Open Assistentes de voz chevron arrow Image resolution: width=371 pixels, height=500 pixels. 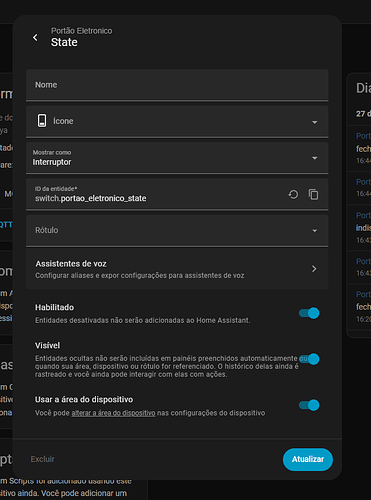coord(314,269)
